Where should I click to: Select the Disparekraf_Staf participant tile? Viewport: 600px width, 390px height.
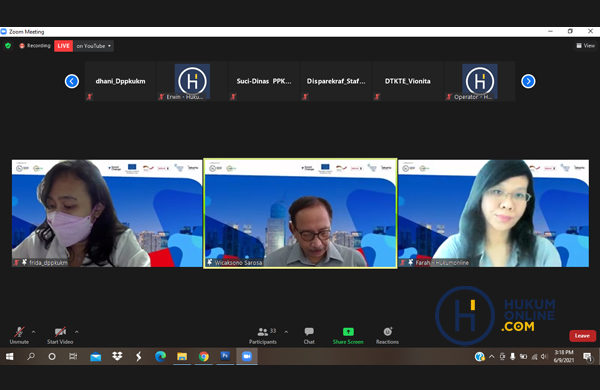(336, 81)
